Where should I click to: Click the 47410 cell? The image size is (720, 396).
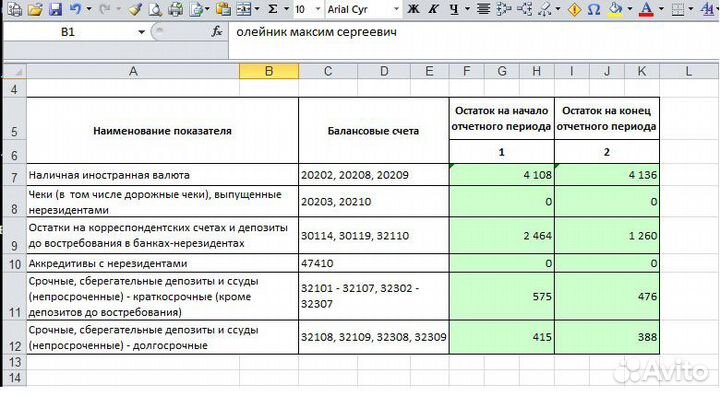click(x=374, y=263)
